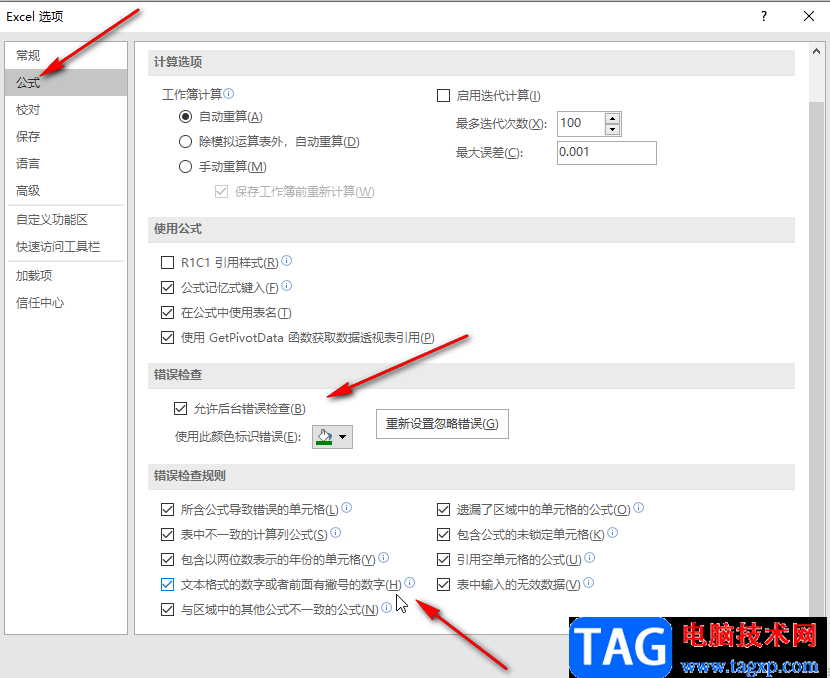830x678 pixels.
Task: Open the 语言 category
Action: (x=66, y=164)
